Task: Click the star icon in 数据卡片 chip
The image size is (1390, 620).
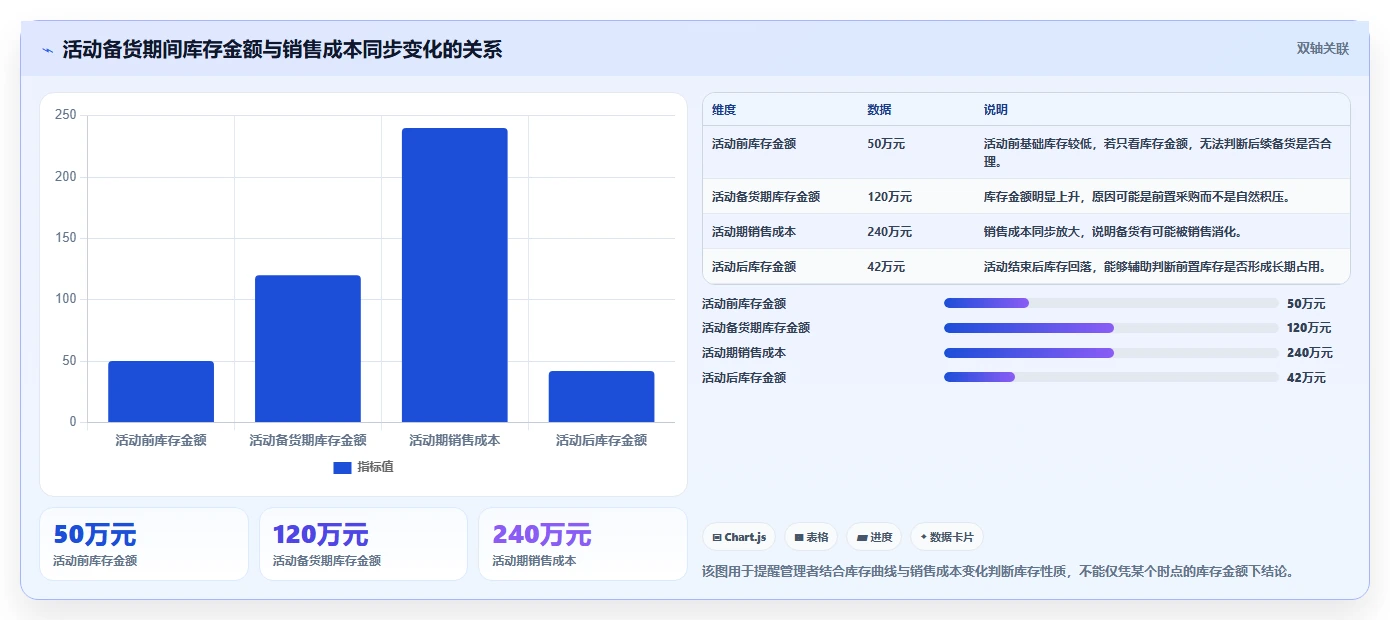Action: (x=923, y=537)
